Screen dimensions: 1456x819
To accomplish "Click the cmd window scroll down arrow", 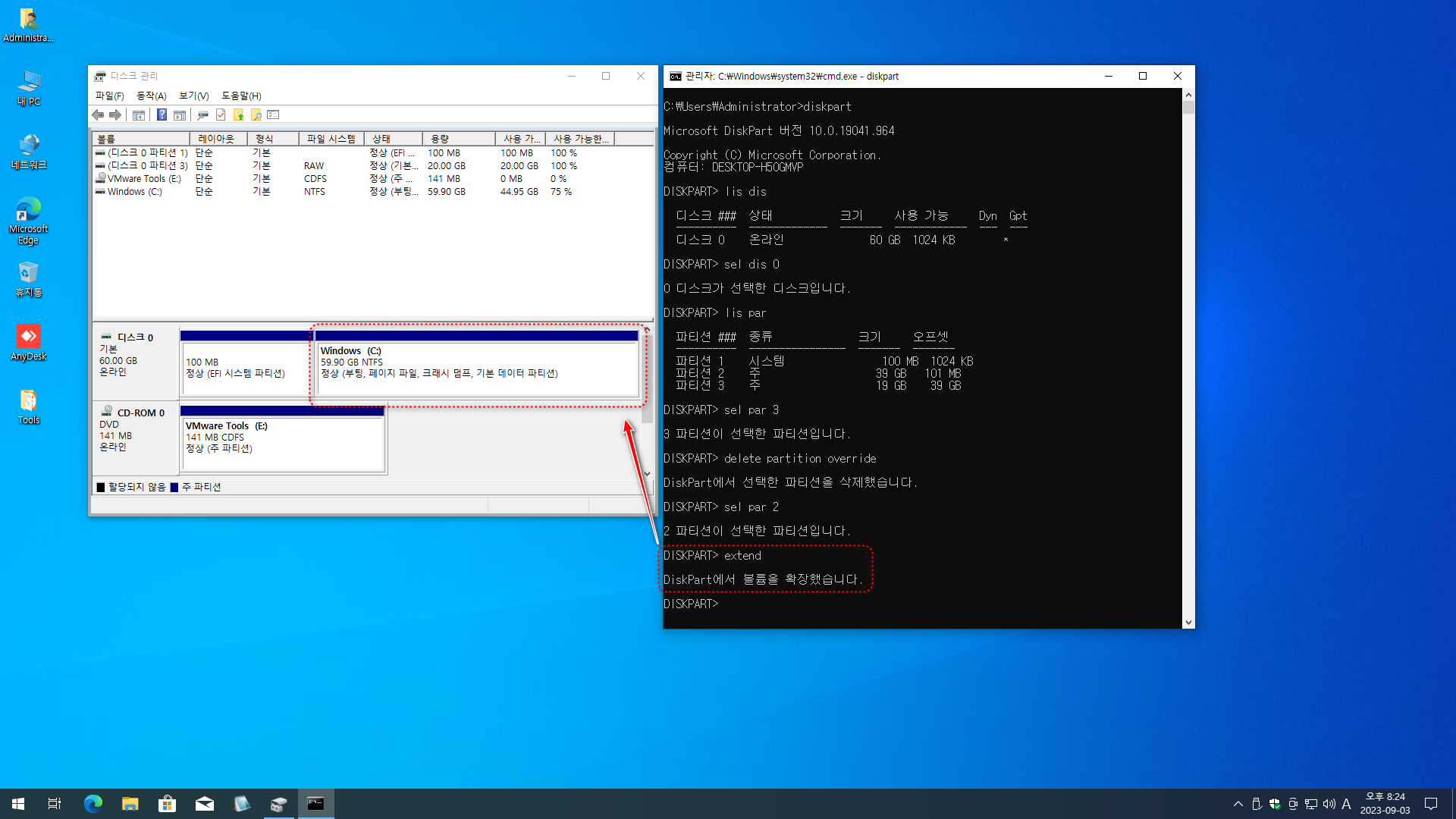I will [1188, 623].
